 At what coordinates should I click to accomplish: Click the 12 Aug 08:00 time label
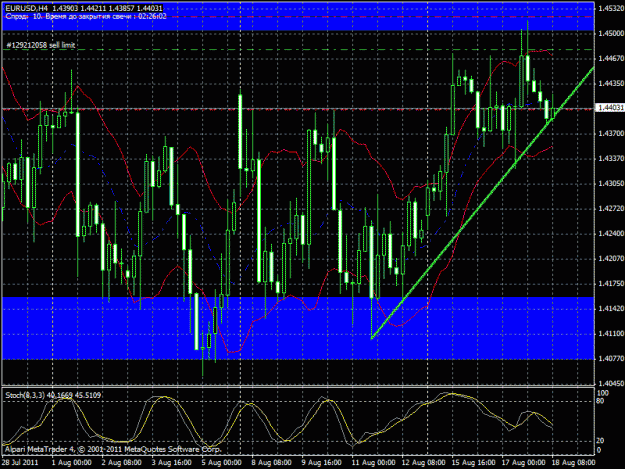point(423,462)
